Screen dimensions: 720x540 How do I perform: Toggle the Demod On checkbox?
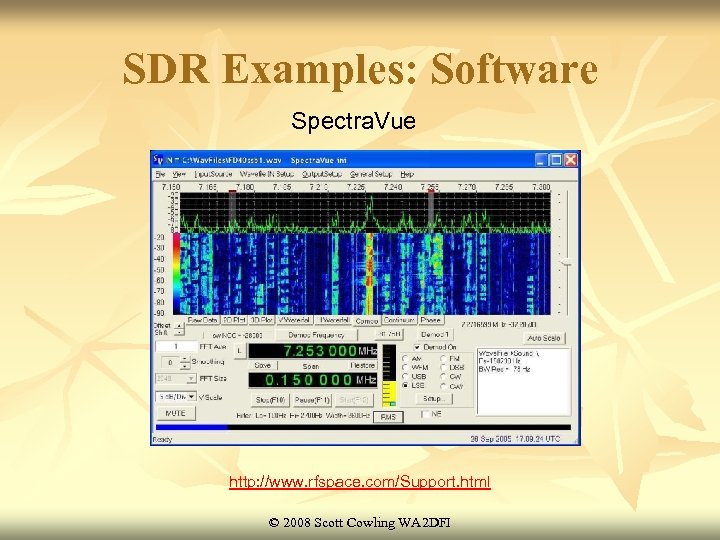pyautogui.click(x=417, y=348)
